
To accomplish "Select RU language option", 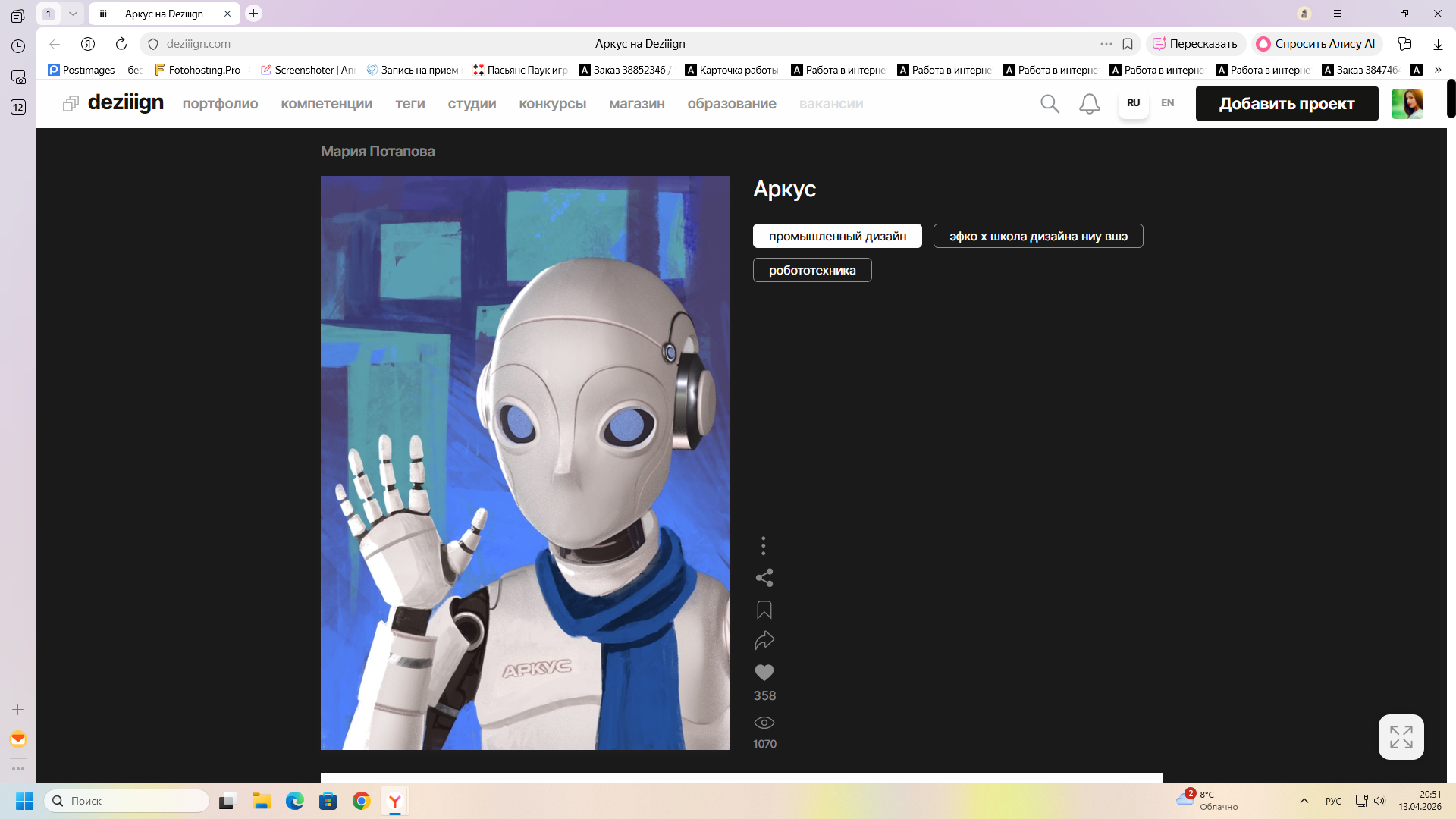I will (x=1133, y=103).
